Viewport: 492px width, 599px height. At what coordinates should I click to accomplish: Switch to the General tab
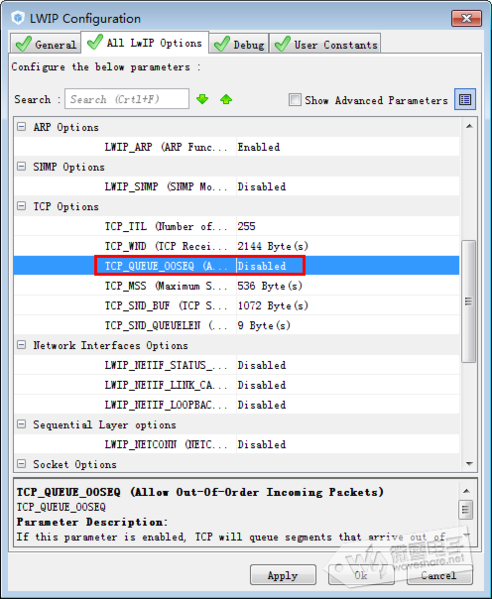[x=45, y=44]
